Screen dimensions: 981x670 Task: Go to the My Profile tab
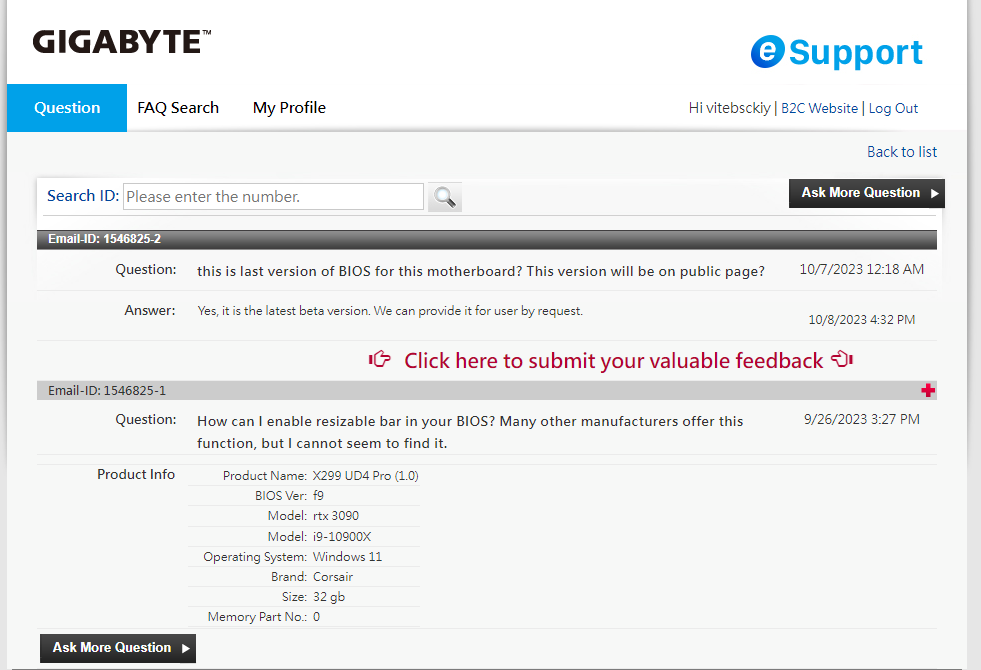click(x=289, y=108)
